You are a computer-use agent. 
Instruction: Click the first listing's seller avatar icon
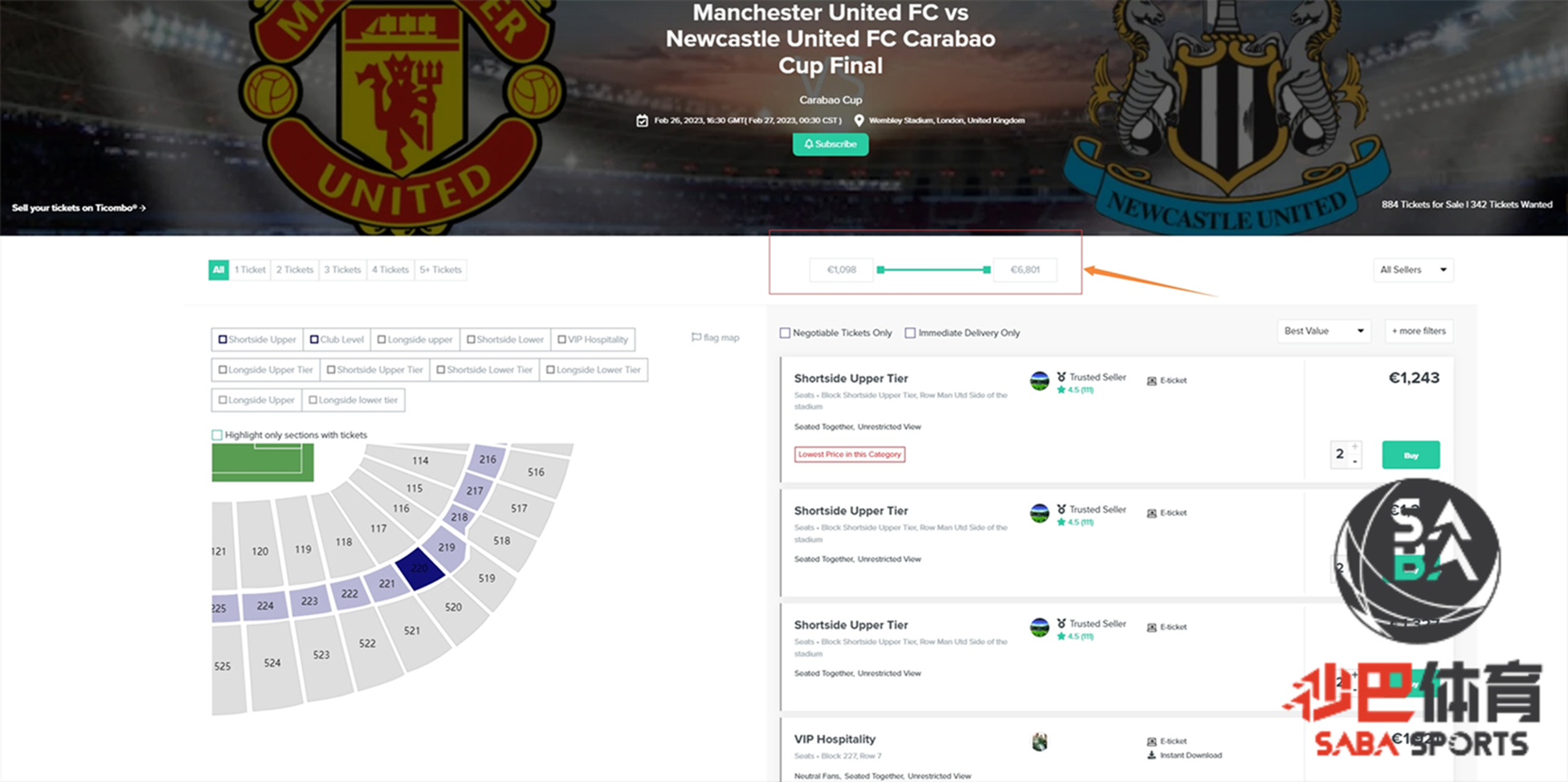1039,381
